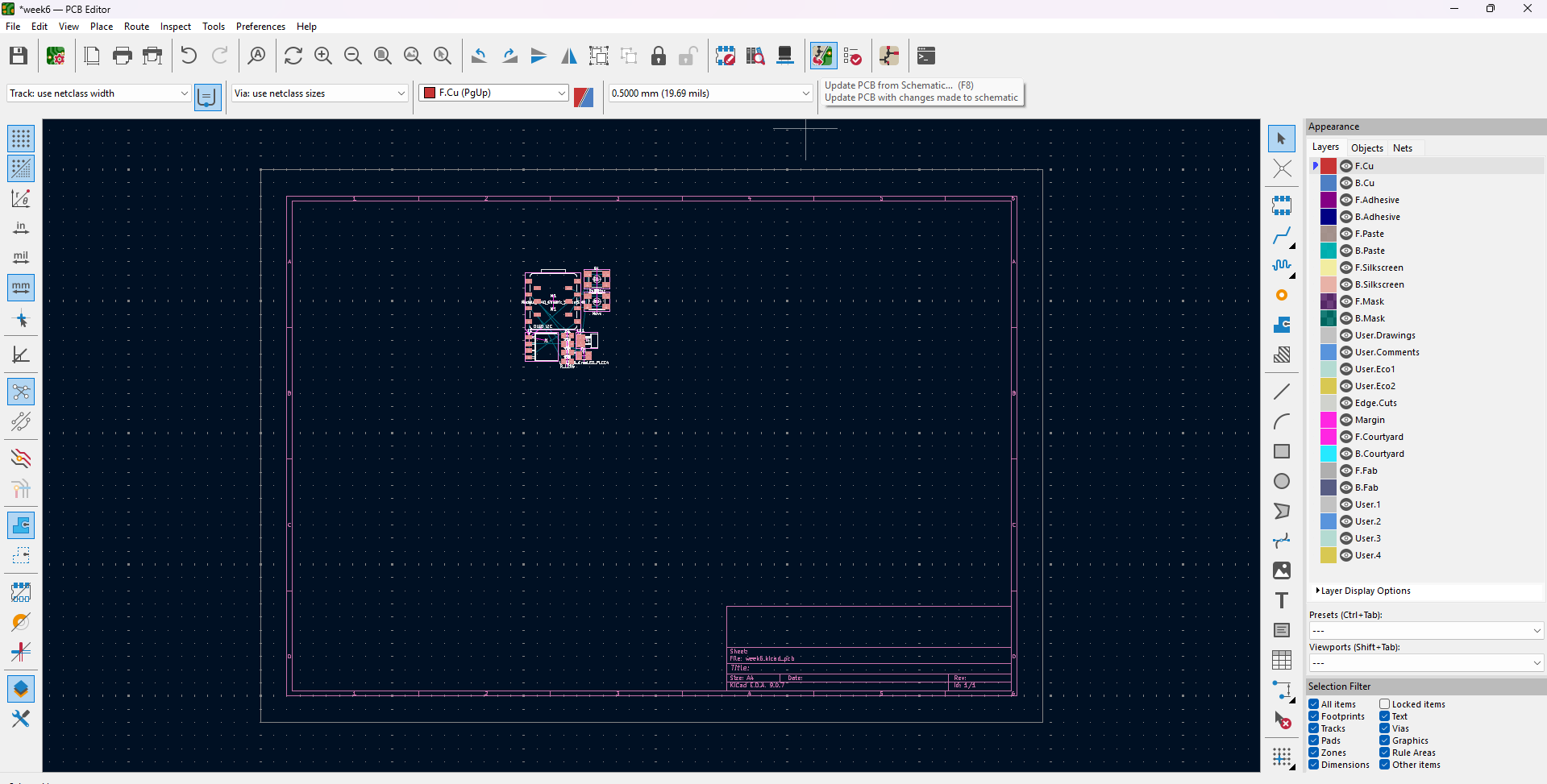
Task: Click the Save icon in the toolbar
Action: 19,56
